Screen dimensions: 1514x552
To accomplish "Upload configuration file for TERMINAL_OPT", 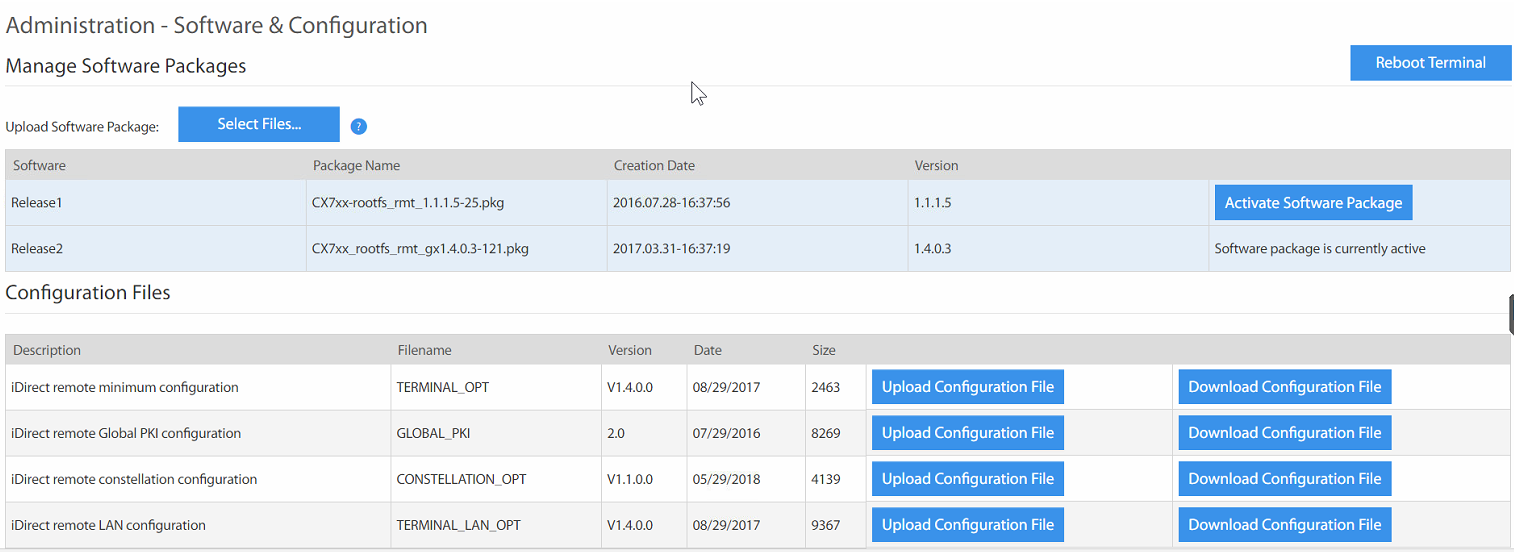I will click(967, 387).
